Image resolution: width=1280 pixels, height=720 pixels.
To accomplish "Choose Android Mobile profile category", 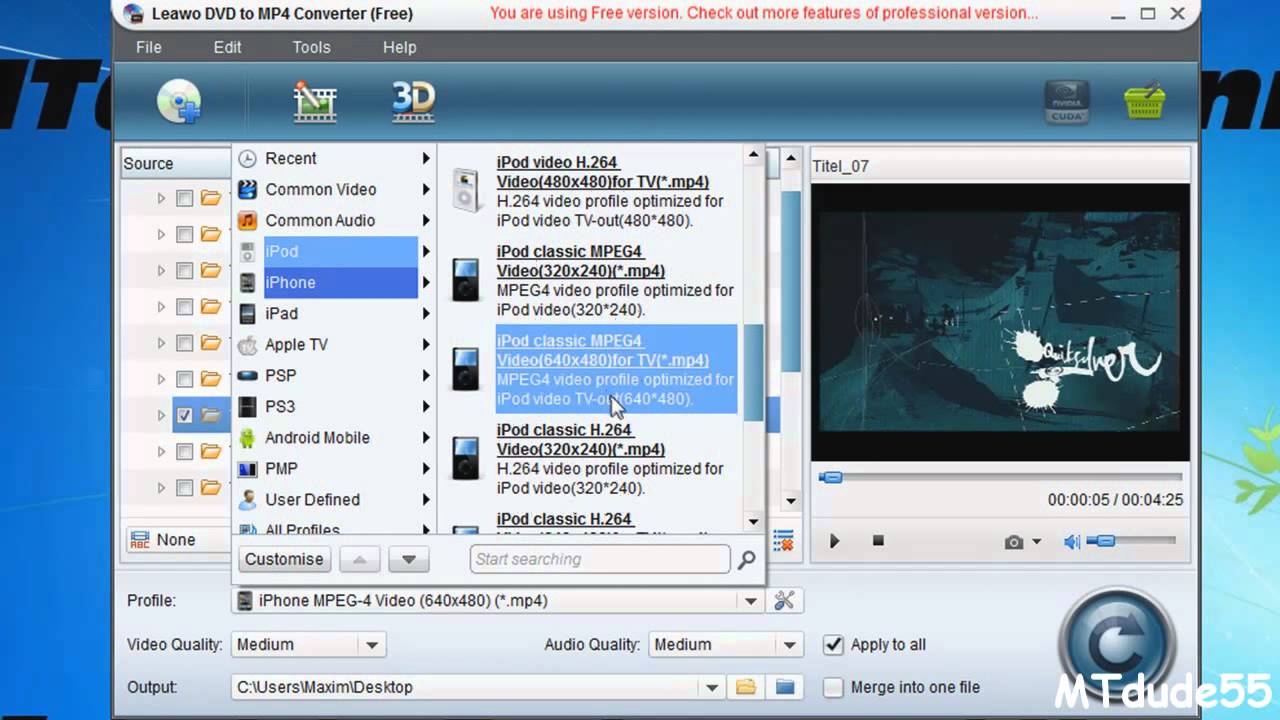I will [x=327, y=437].
